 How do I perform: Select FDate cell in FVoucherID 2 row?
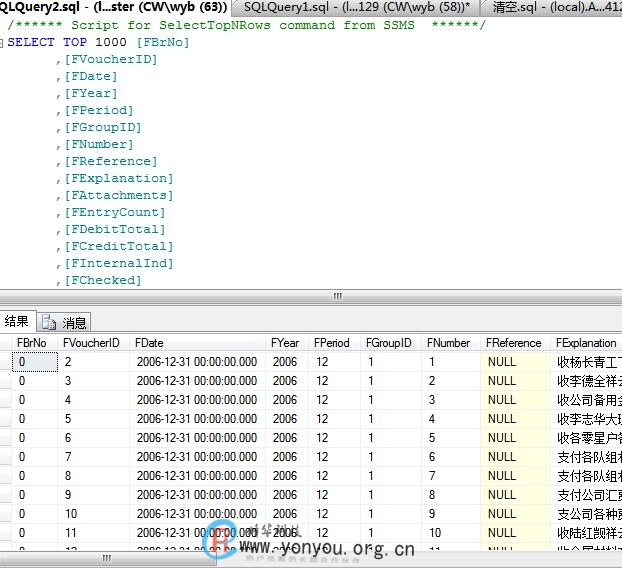point(197,362)
